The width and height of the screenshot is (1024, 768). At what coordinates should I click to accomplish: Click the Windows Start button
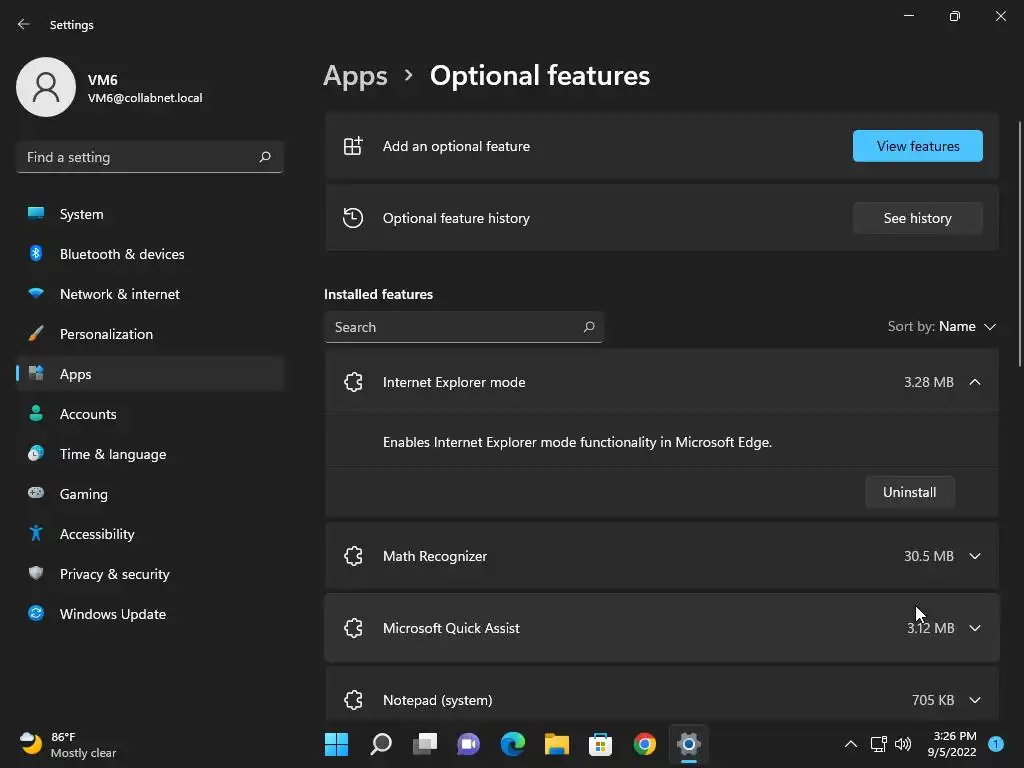click(337, 744)
